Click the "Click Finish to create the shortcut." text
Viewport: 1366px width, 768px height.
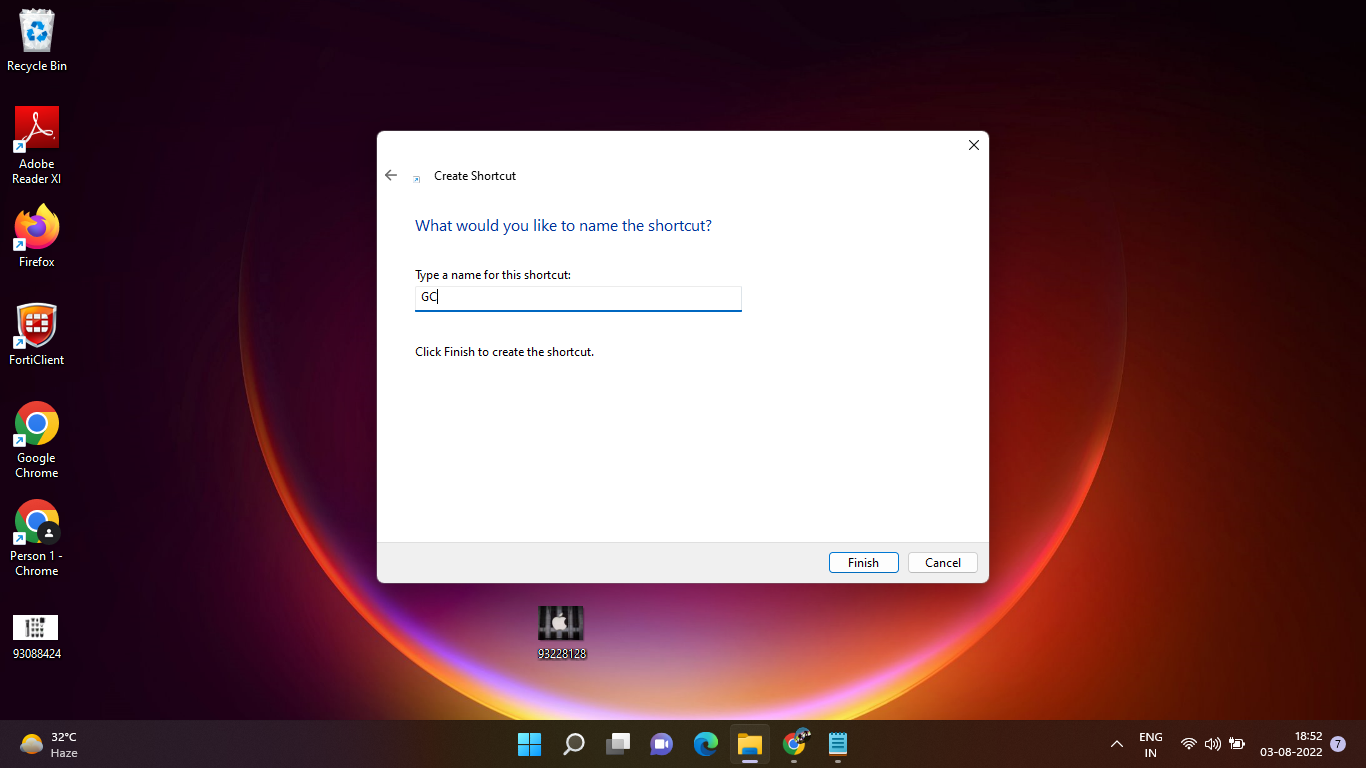click(x=504, y=352)
